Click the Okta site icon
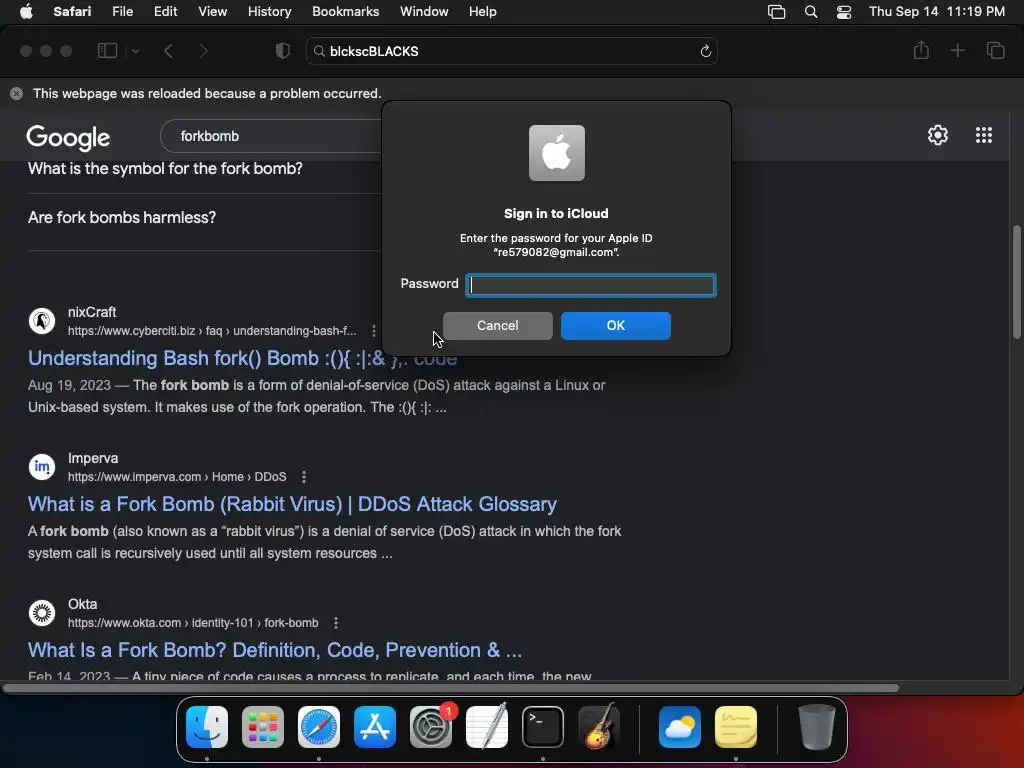The width and height of the screenshot is (1024, 768). point(42,613)
